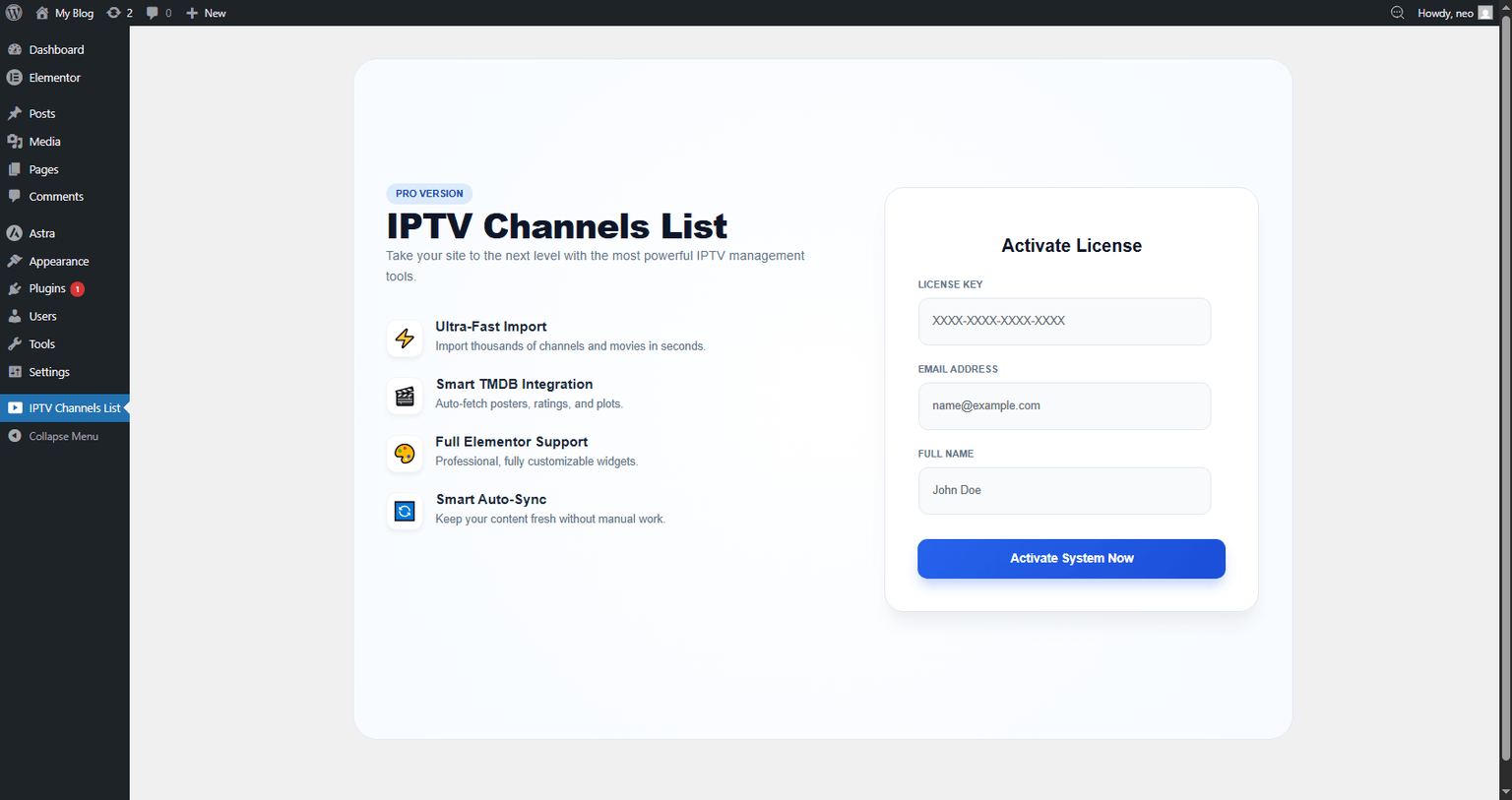Click the PRO VERSION badge
Screen dimensions: 1512x800
tap(429, 194)
